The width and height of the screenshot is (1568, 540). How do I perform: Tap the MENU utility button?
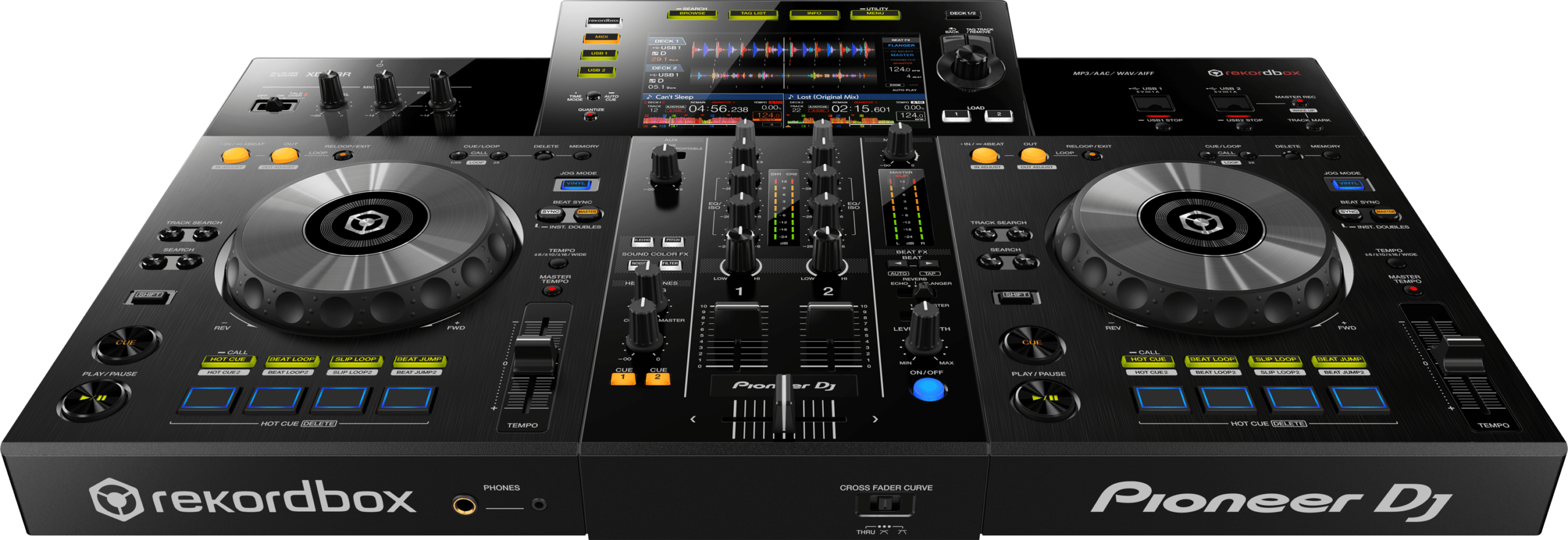coord(875,13)
